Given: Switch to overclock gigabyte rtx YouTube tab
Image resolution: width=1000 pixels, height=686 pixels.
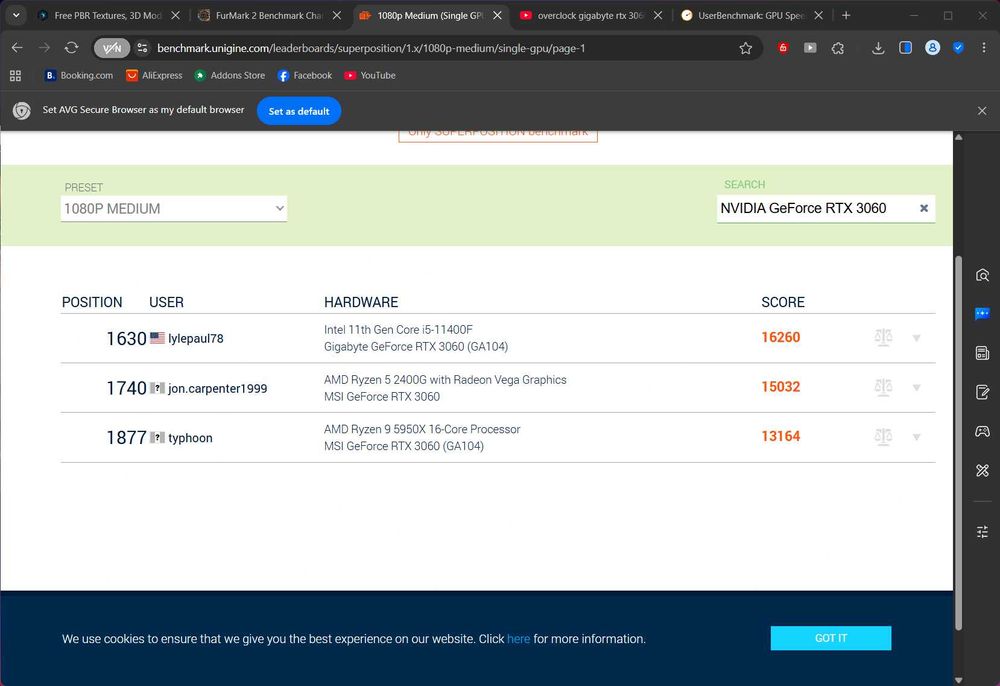Looking at the screenshot, I should click(590, 15).
